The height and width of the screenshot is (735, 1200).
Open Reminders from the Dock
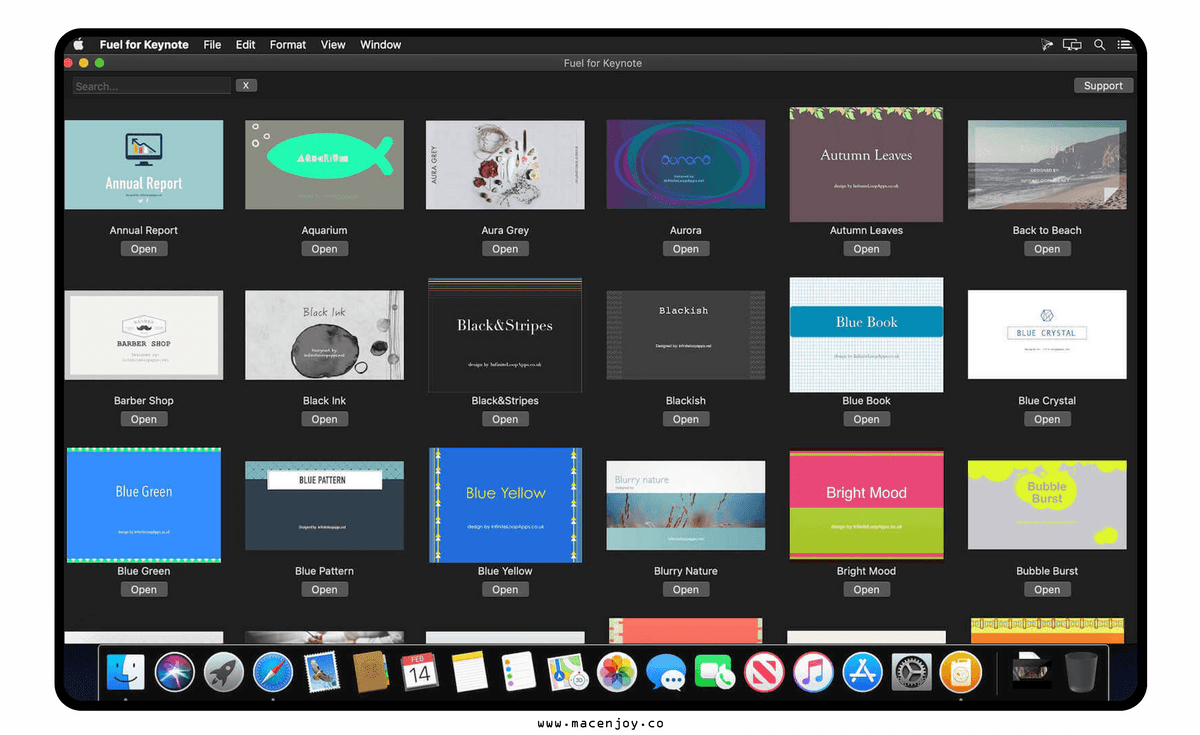point(519,672)
